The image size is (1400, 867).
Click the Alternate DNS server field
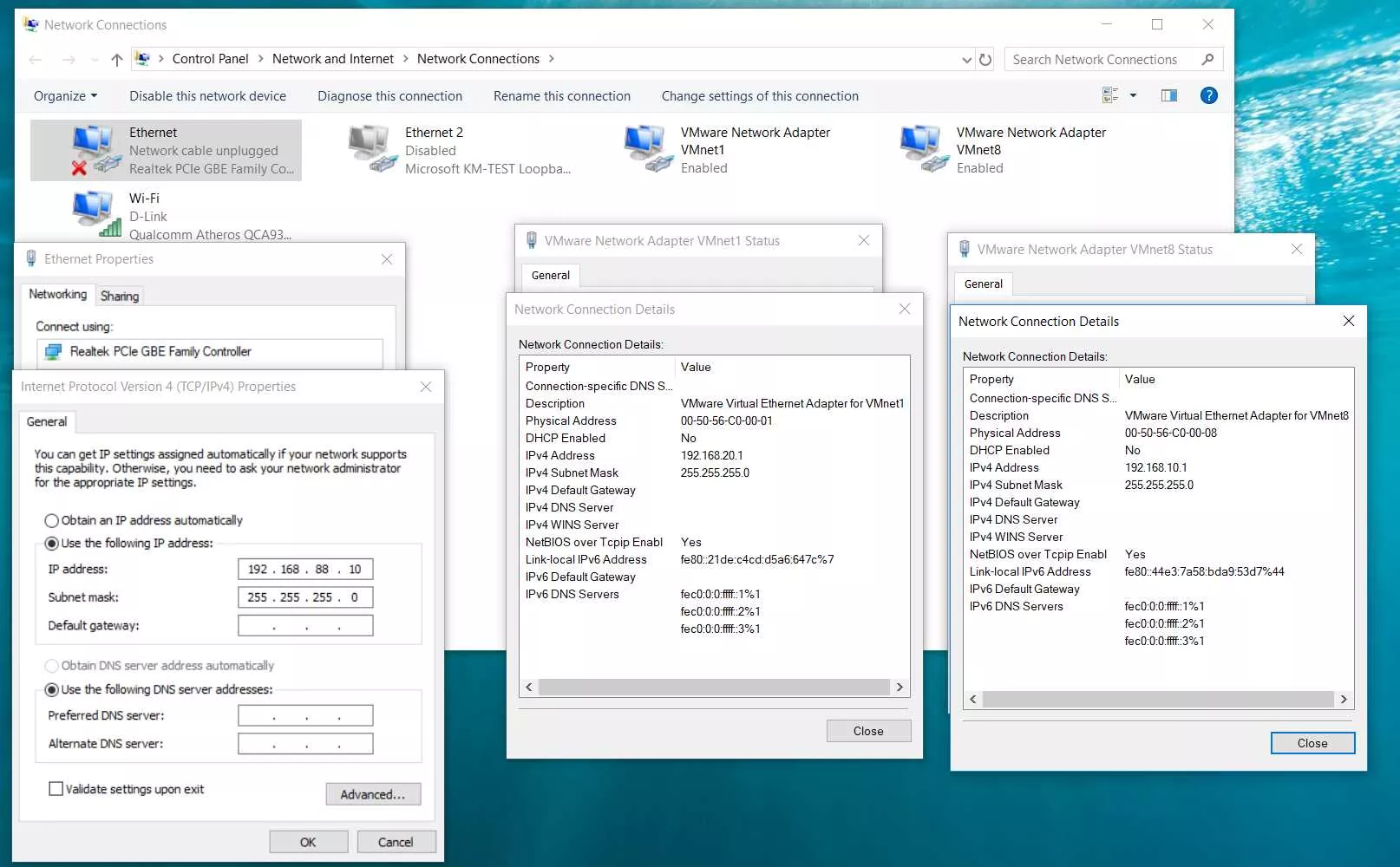coord(305,744)
